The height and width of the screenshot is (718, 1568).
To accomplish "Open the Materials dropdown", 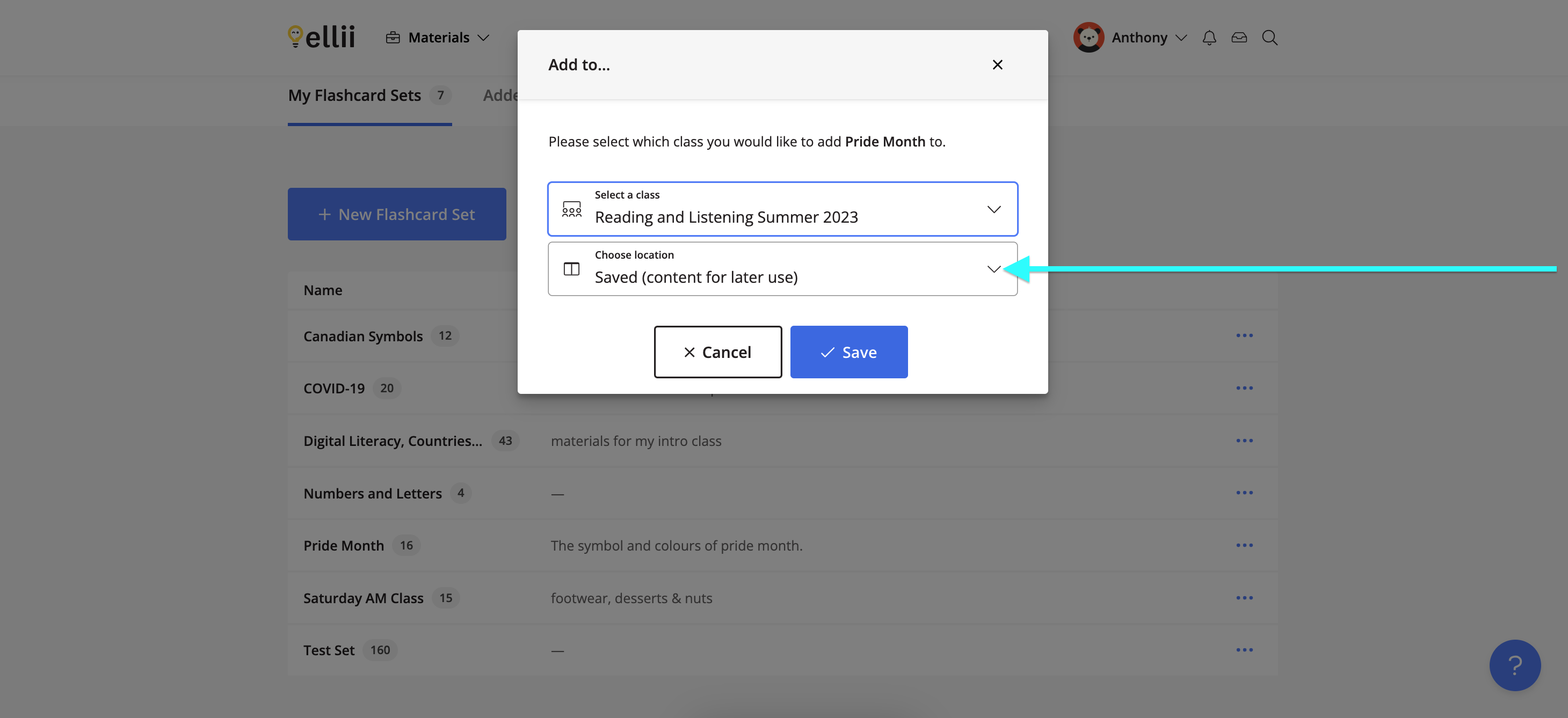I will coord(438,37).
